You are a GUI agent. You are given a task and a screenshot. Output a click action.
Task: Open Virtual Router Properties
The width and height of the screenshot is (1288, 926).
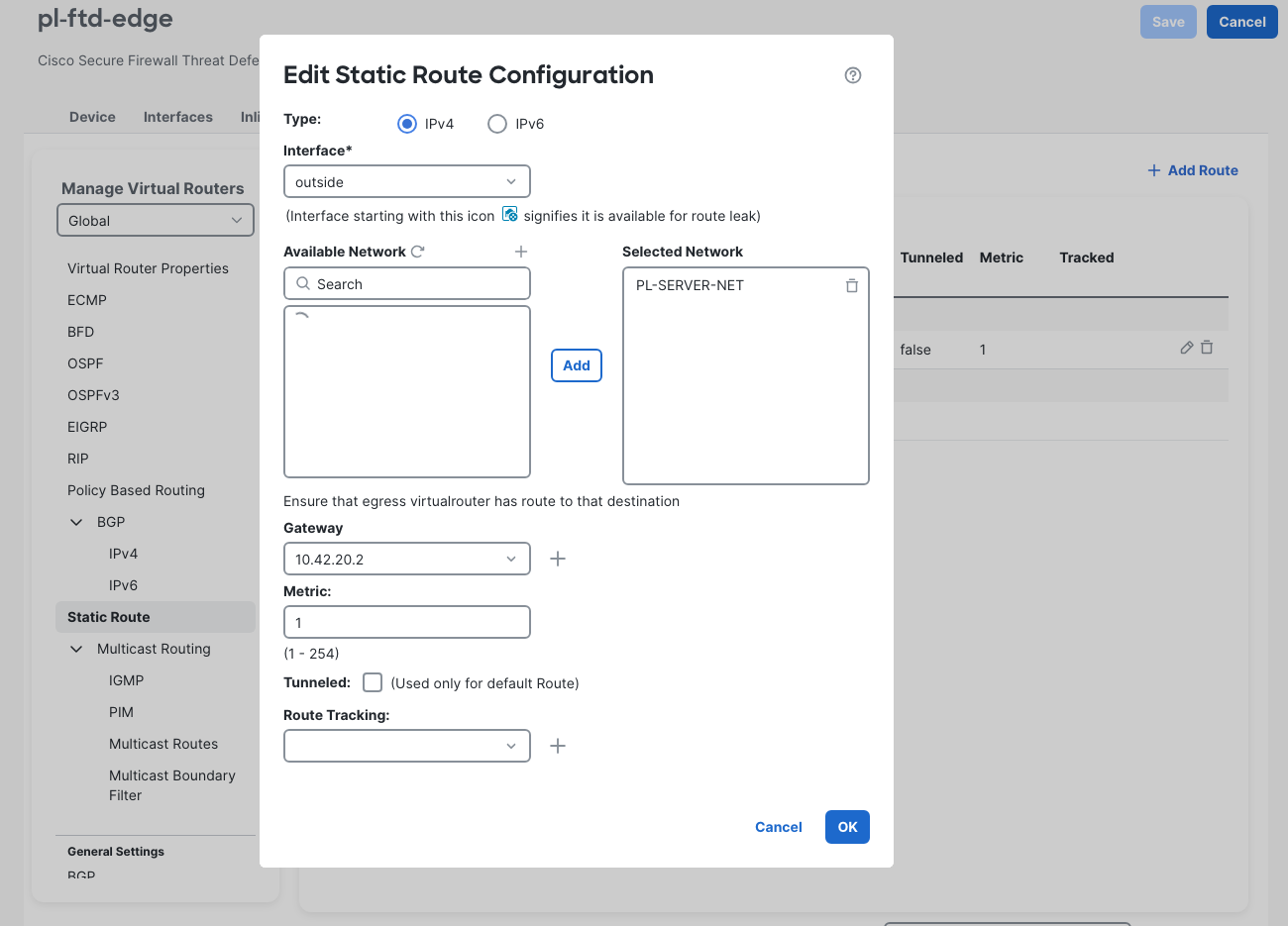[148, 268]
